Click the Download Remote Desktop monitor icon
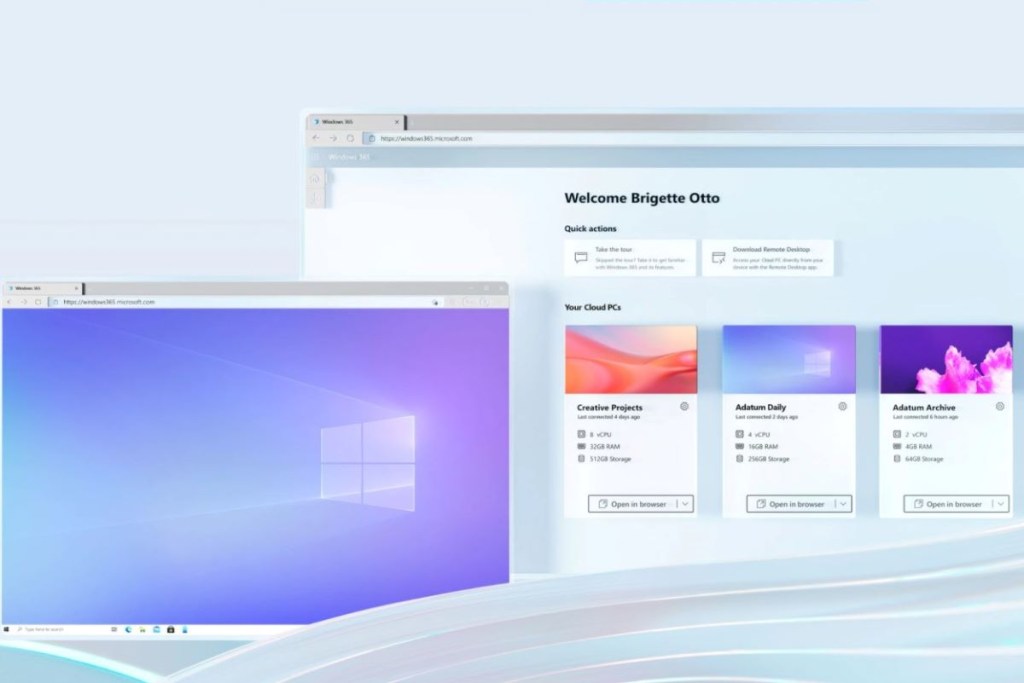The image size is (1024, 683). point(717,256)
